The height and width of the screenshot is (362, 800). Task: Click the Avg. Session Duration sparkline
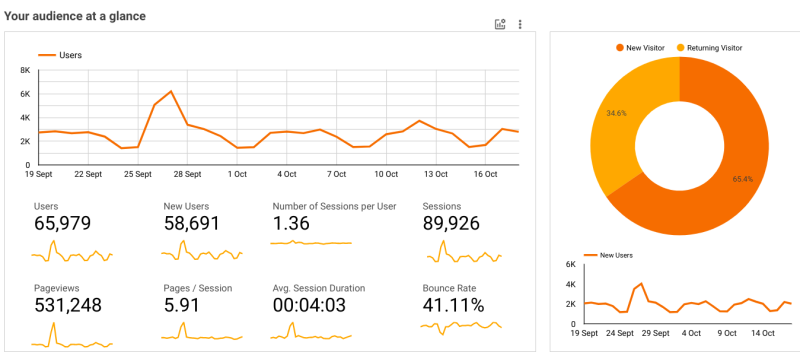311,331
